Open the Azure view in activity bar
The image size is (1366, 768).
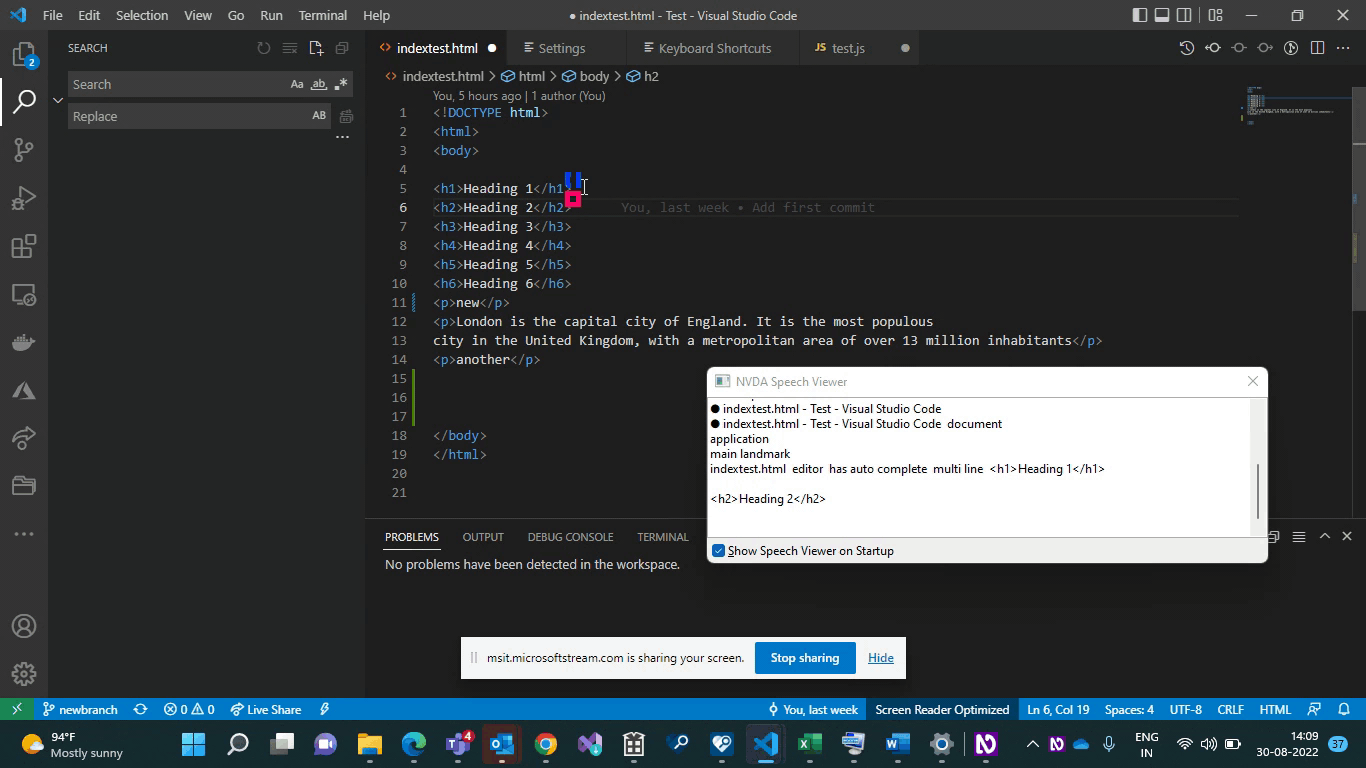[24, 390]
